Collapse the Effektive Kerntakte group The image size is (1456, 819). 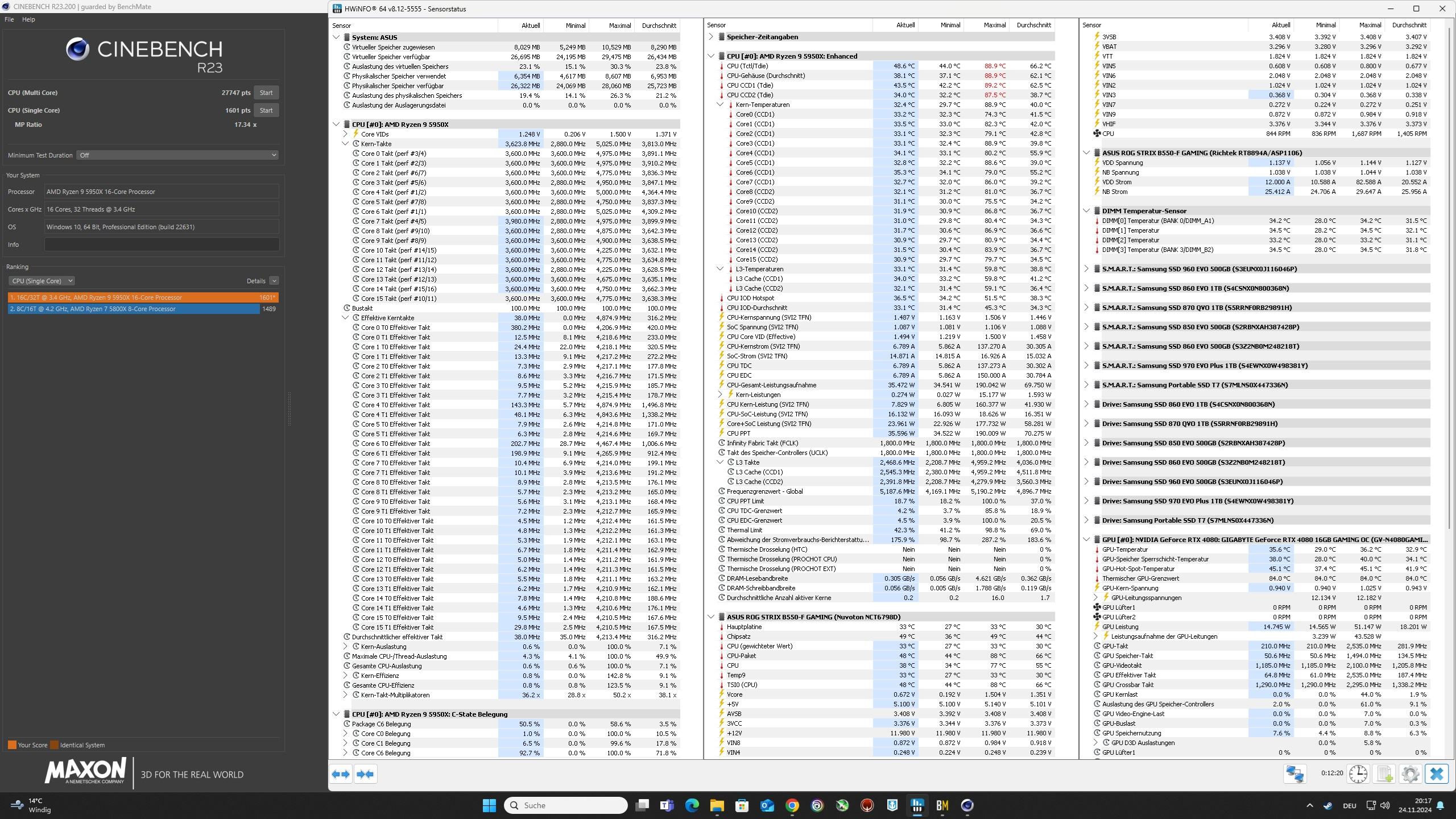345,318
